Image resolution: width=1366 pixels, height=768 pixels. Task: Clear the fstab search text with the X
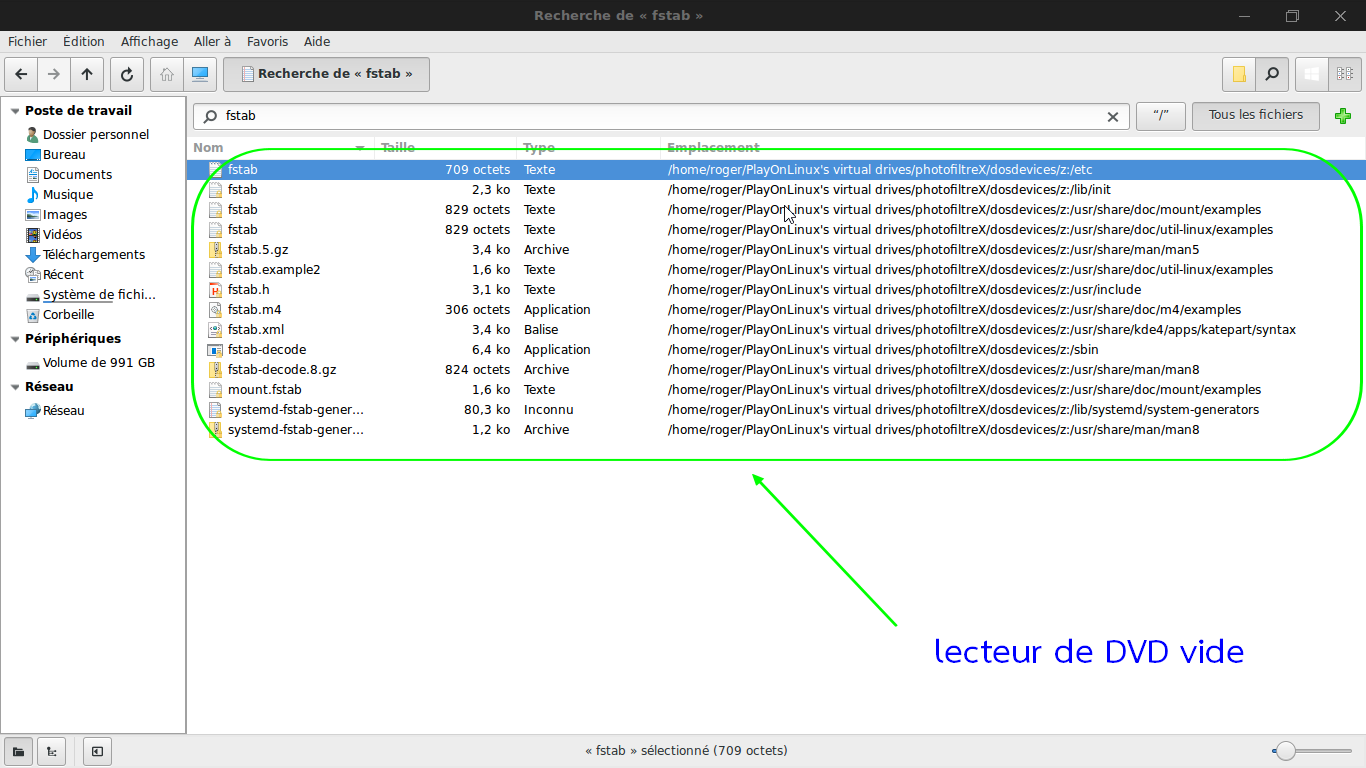(x=1112, y=117)
